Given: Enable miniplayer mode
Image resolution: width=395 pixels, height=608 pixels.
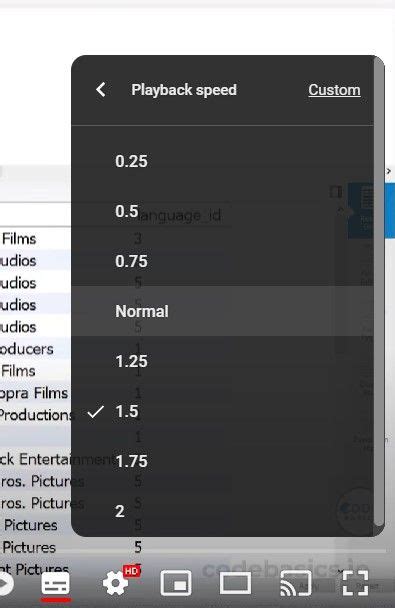Looking at the screenshot, I should click(x=176, y=583).
